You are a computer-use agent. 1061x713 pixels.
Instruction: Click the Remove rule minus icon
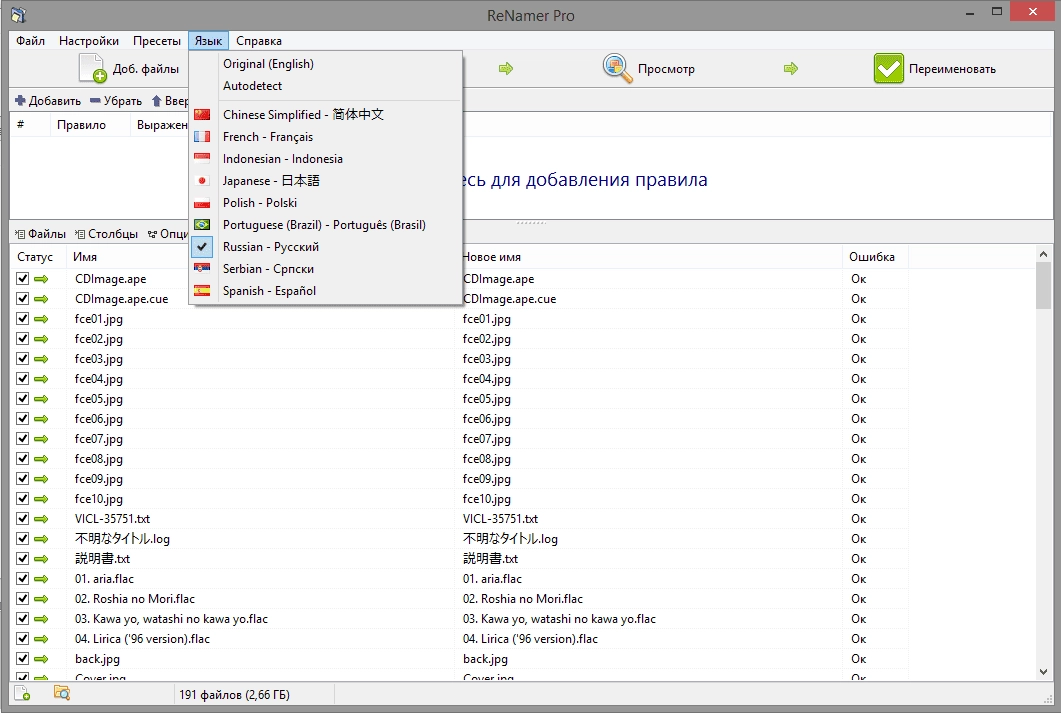[x=95, y=101]
